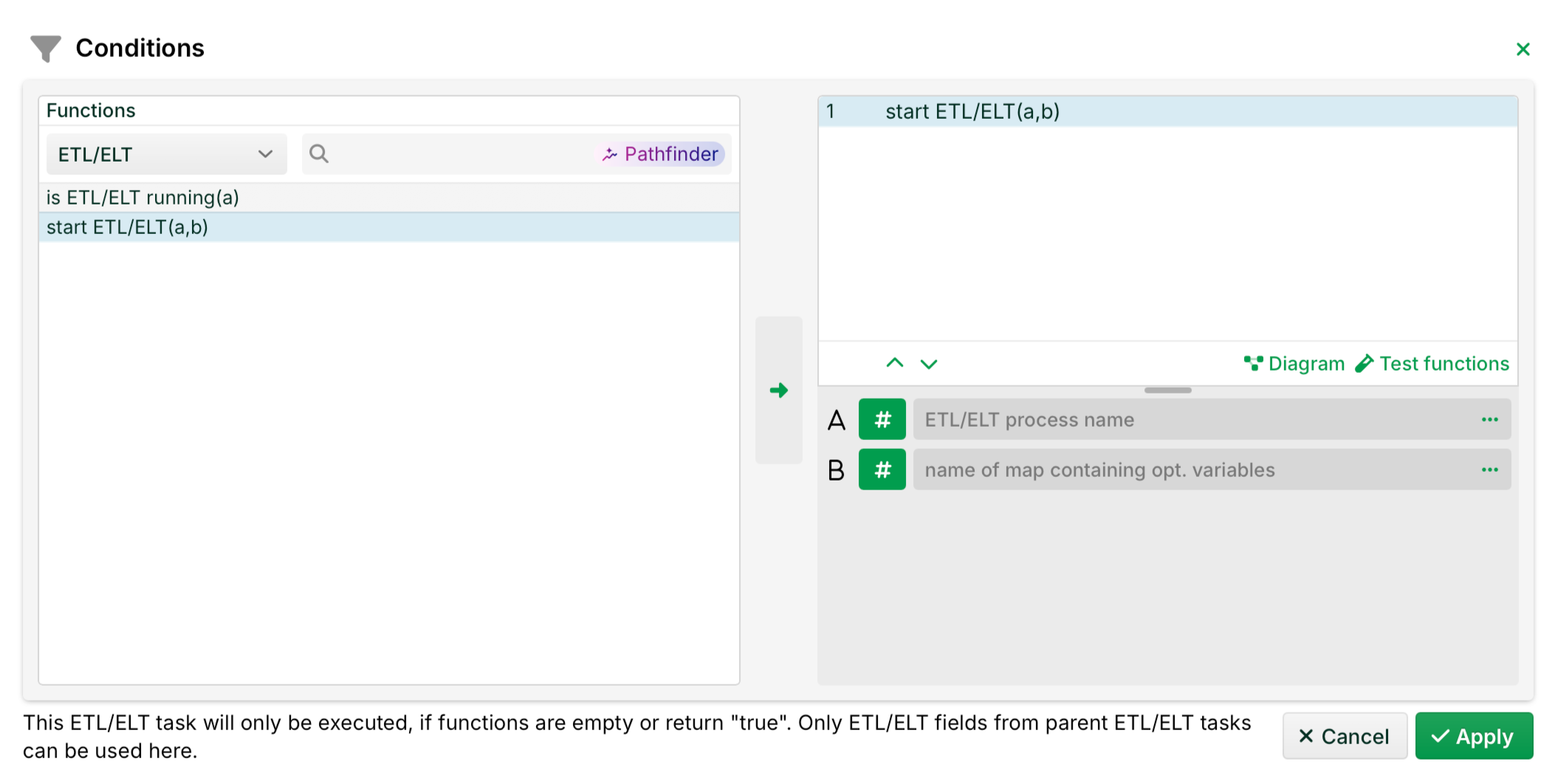
Task: Open the Pathfinder assistant
Action: pos(661,154)
